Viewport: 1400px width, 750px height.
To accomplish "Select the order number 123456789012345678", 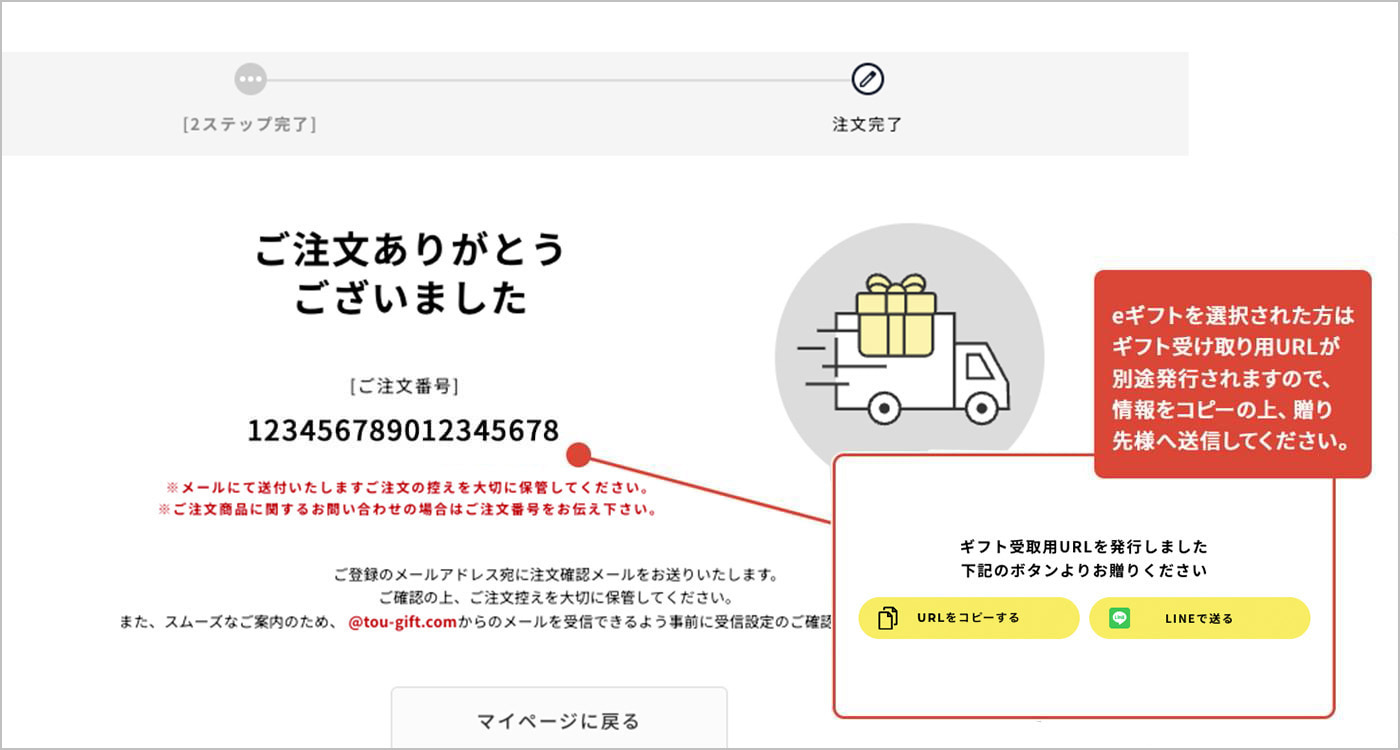I will (x=403, y=431).
